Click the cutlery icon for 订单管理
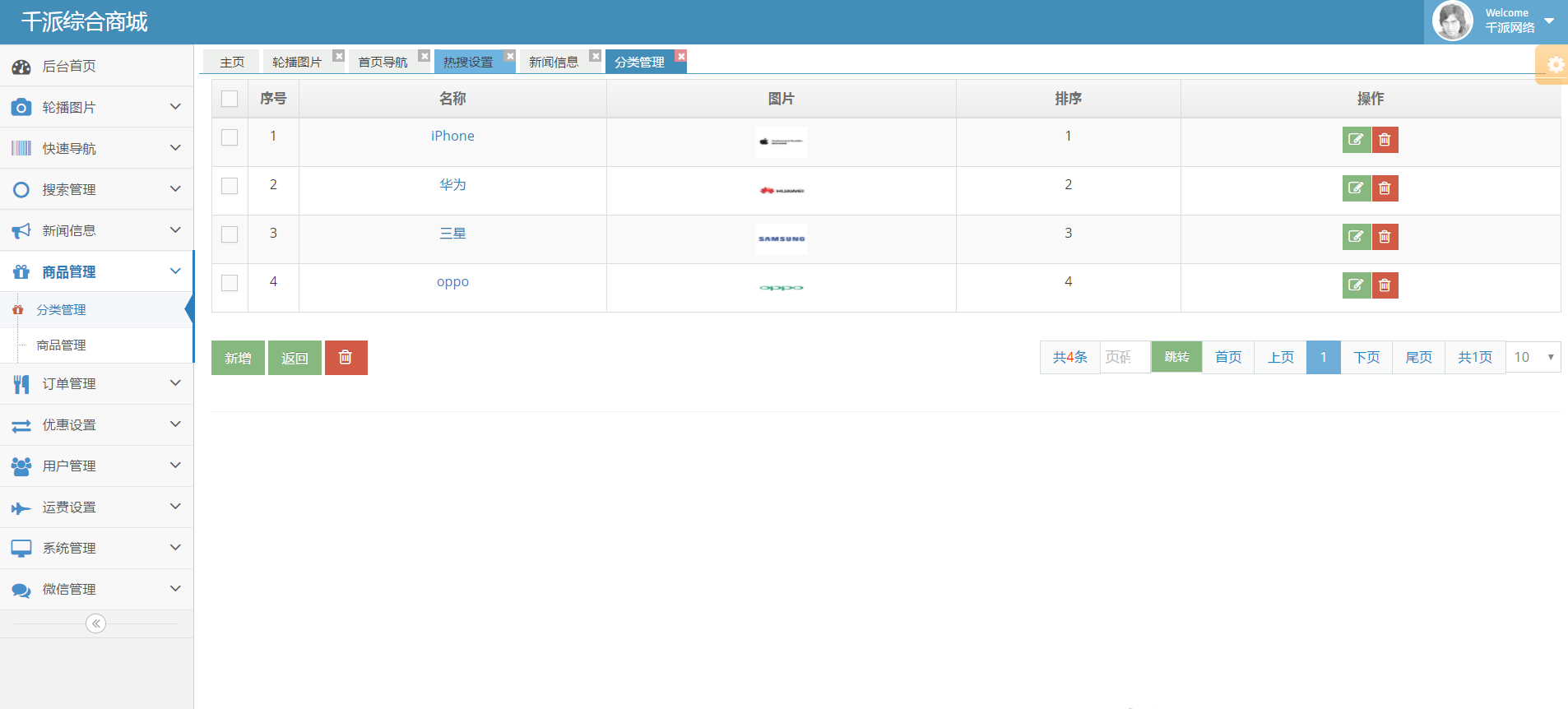Viewport: 1568px width, 709px height. pyautogui.click(x=21, y=384)
